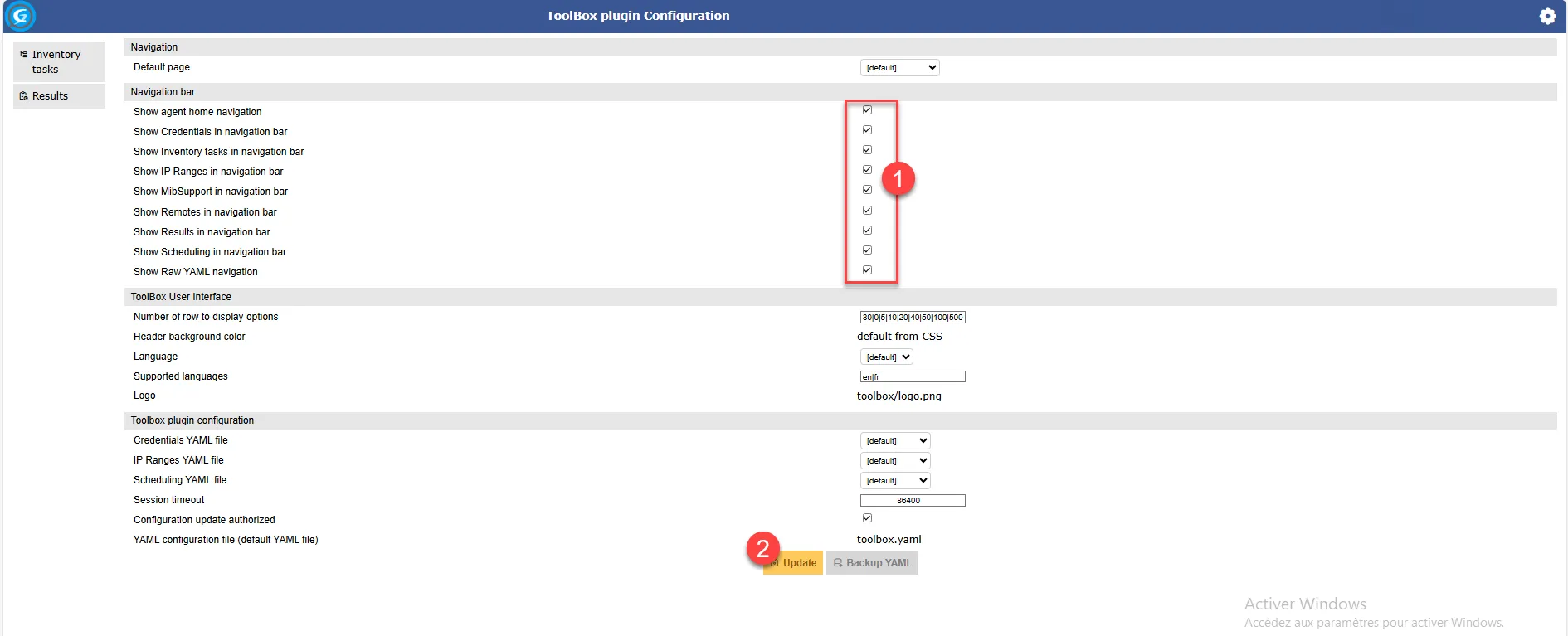The width and height of the screenshot is (1568, 636).
Task: Click the Session timeout input field
Action: 912,501
